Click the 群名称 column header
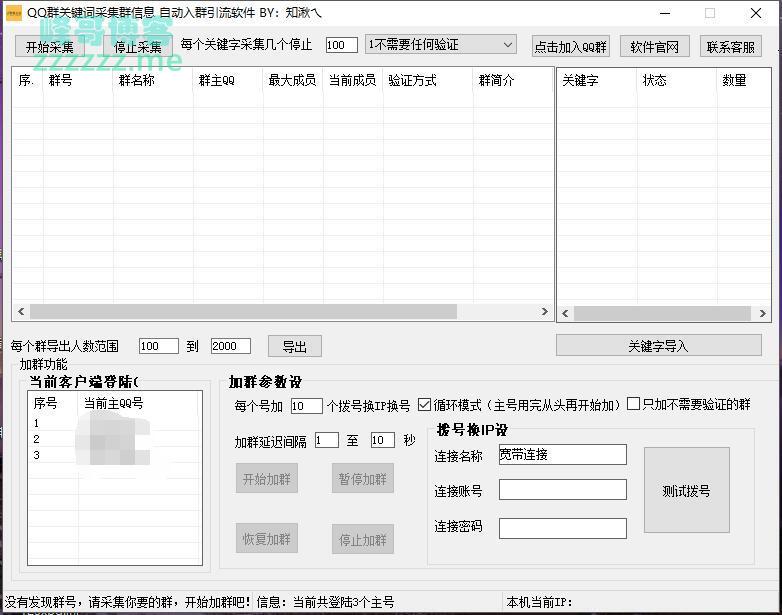This screenshot has width=782, height=615. 137,80
